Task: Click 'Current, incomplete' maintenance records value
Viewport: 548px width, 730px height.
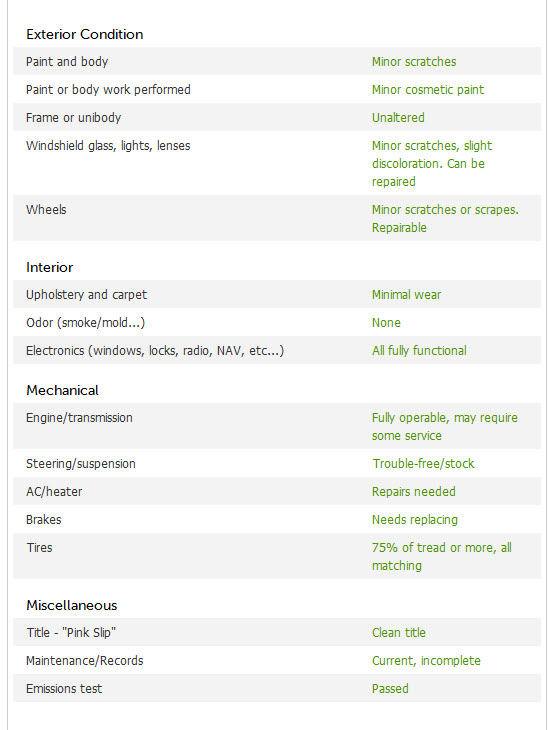Action: point(426,661)
